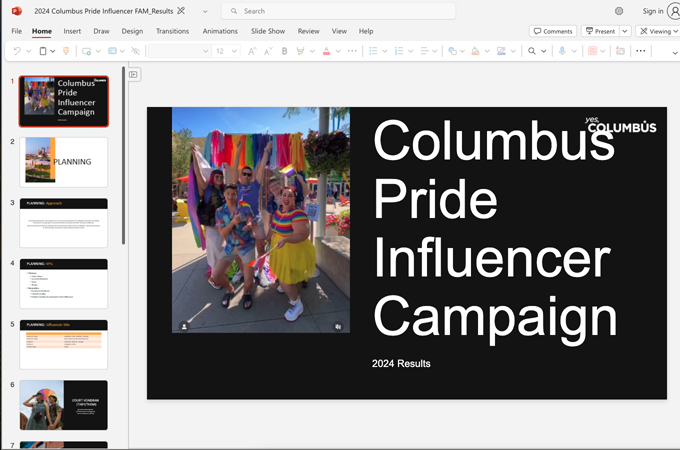Open the Help tab

tap(366, 31)
